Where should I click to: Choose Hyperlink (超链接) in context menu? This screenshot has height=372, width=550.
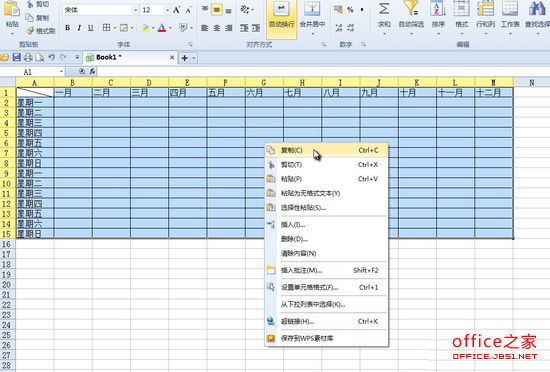(x=327, y=322)
